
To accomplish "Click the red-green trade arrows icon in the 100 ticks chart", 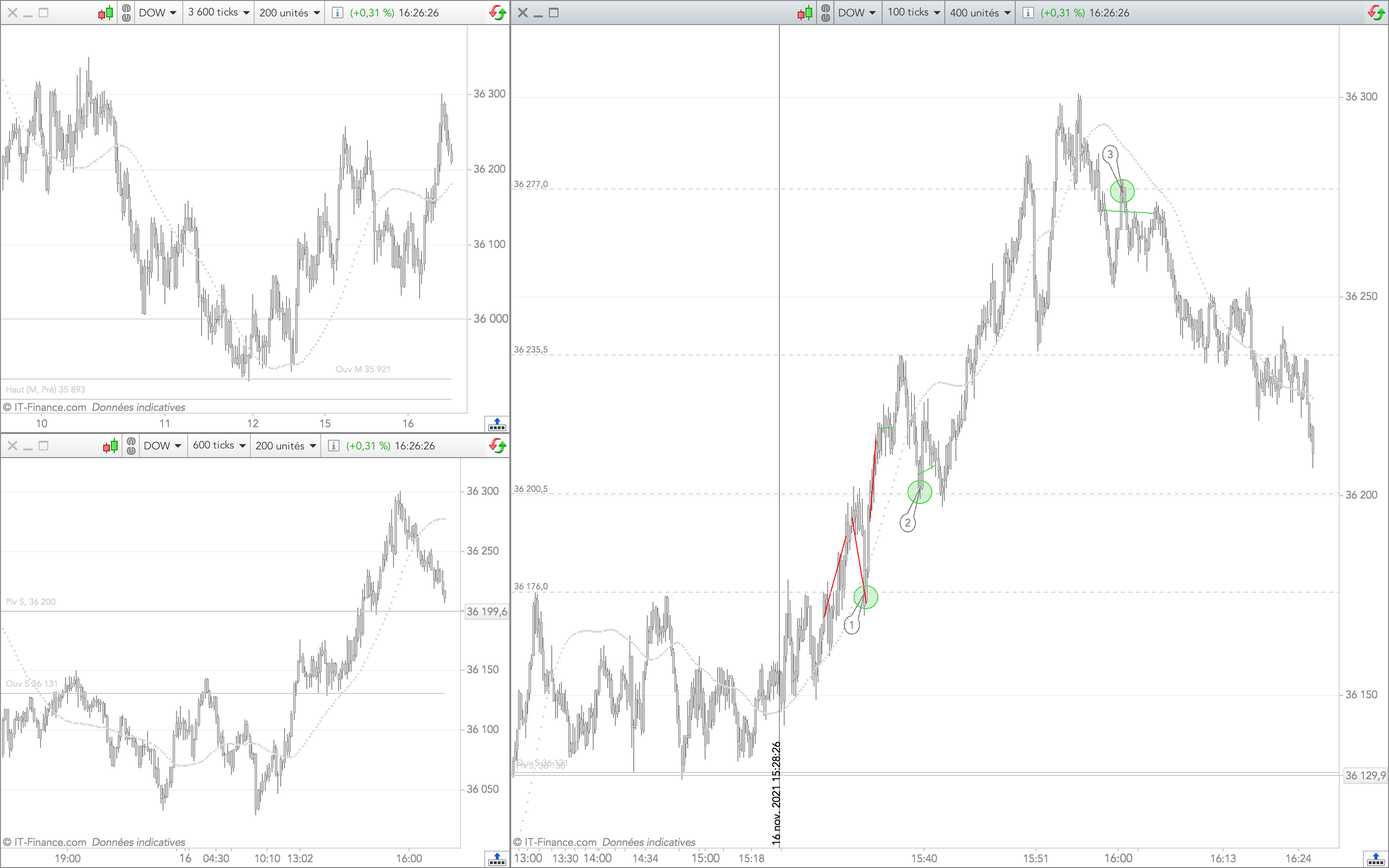I will click(x=1376, y=13).
